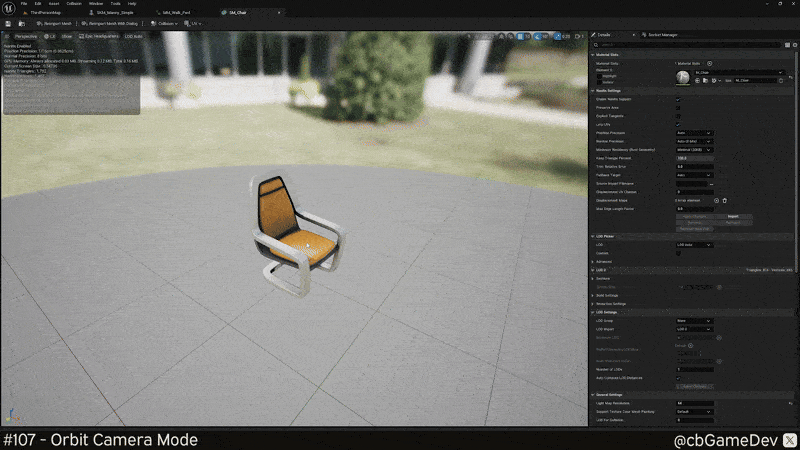Screen dimensions: 800x450
Task: Toggle the Isolate material checkbox
Action: click(x=599, y=82)
